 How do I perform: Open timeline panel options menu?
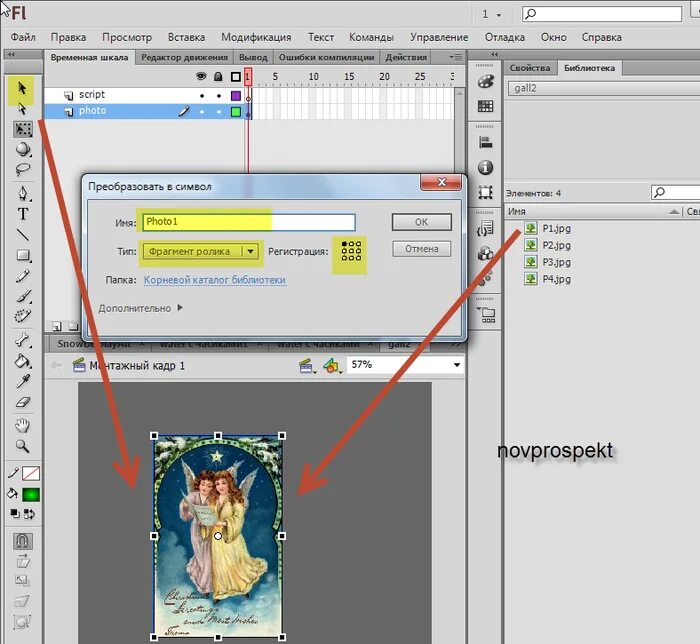(456, 57)
